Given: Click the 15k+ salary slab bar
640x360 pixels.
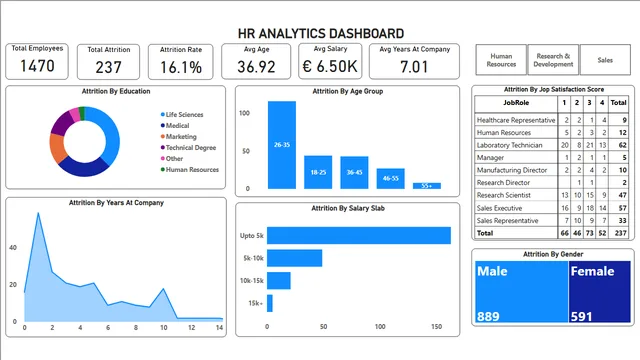Looking at the screenshot, I should click(x=270, y=303).
